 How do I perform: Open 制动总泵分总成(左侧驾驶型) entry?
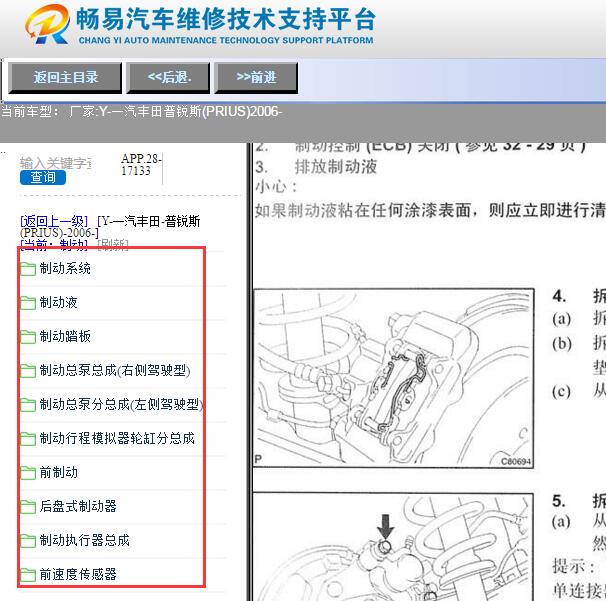point(121,404)
